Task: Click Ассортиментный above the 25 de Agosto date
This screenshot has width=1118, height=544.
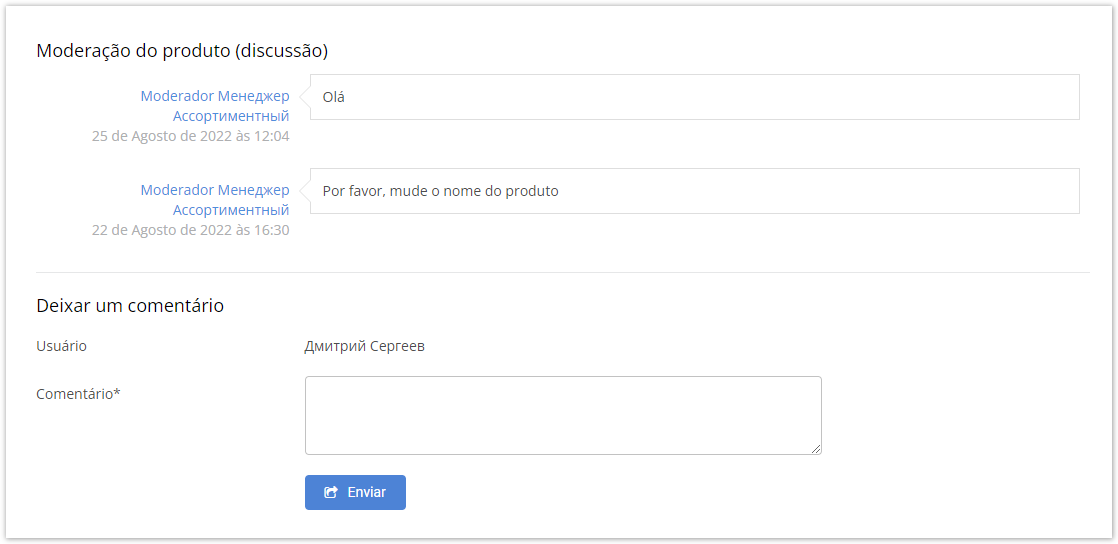Action: [231, 116]
